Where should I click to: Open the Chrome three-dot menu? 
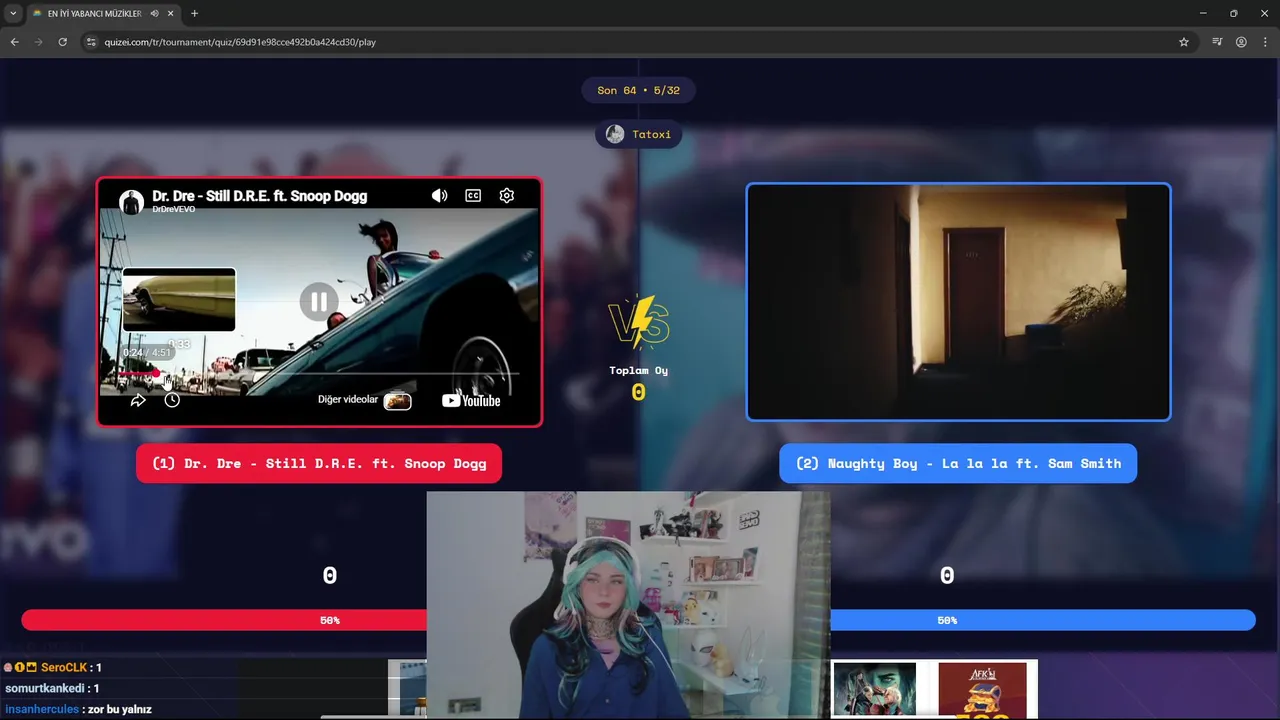tap(1265, 42)
